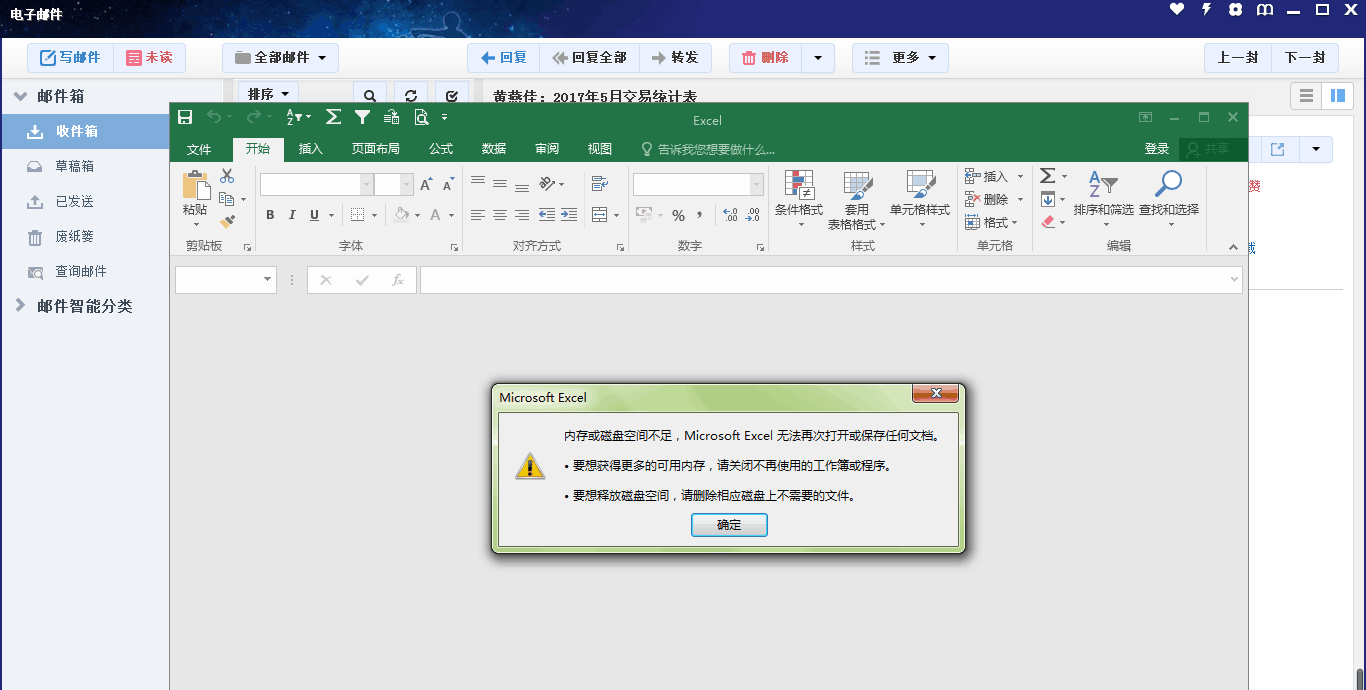This screenshot has width=1366, height=690.
Task: Switch to the 插入 ribbon tab
Action: [311, 149]
